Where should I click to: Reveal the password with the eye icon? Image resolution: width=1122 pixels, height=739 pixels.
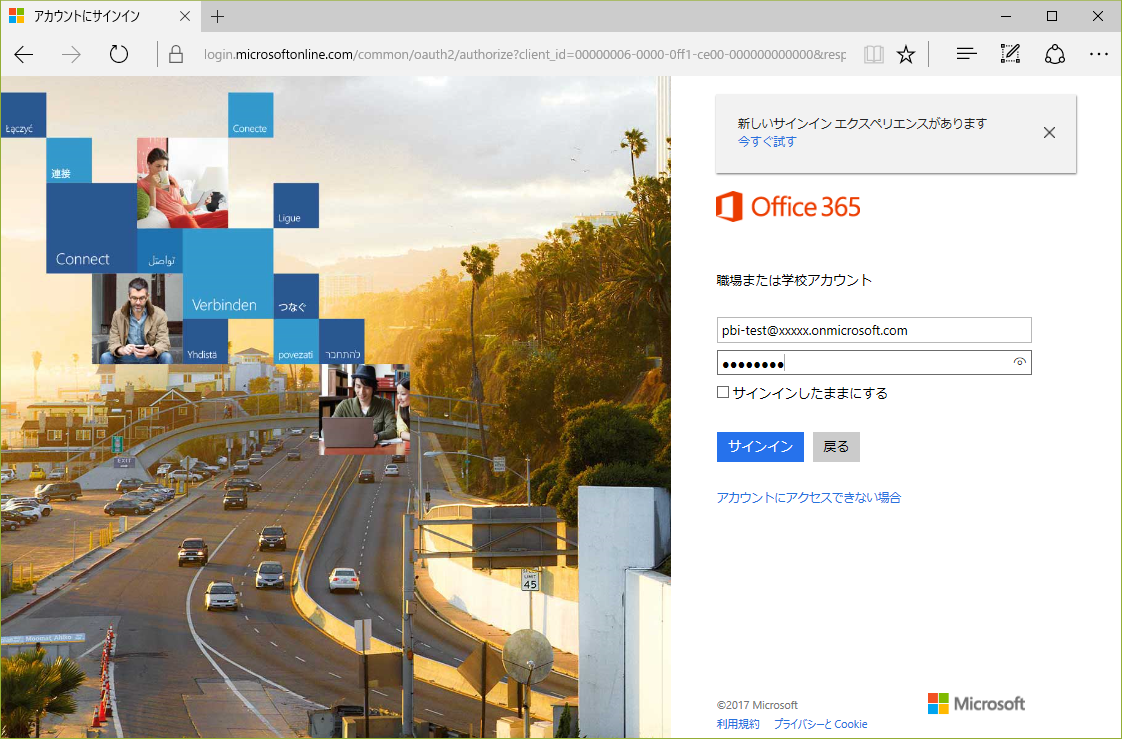pos(1020,363)
